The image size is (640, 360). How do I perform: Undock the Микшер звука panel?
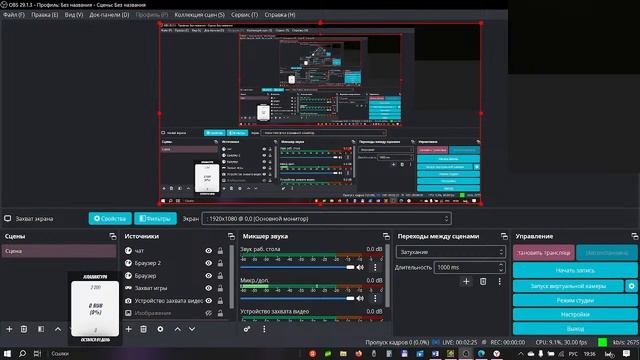386,236
